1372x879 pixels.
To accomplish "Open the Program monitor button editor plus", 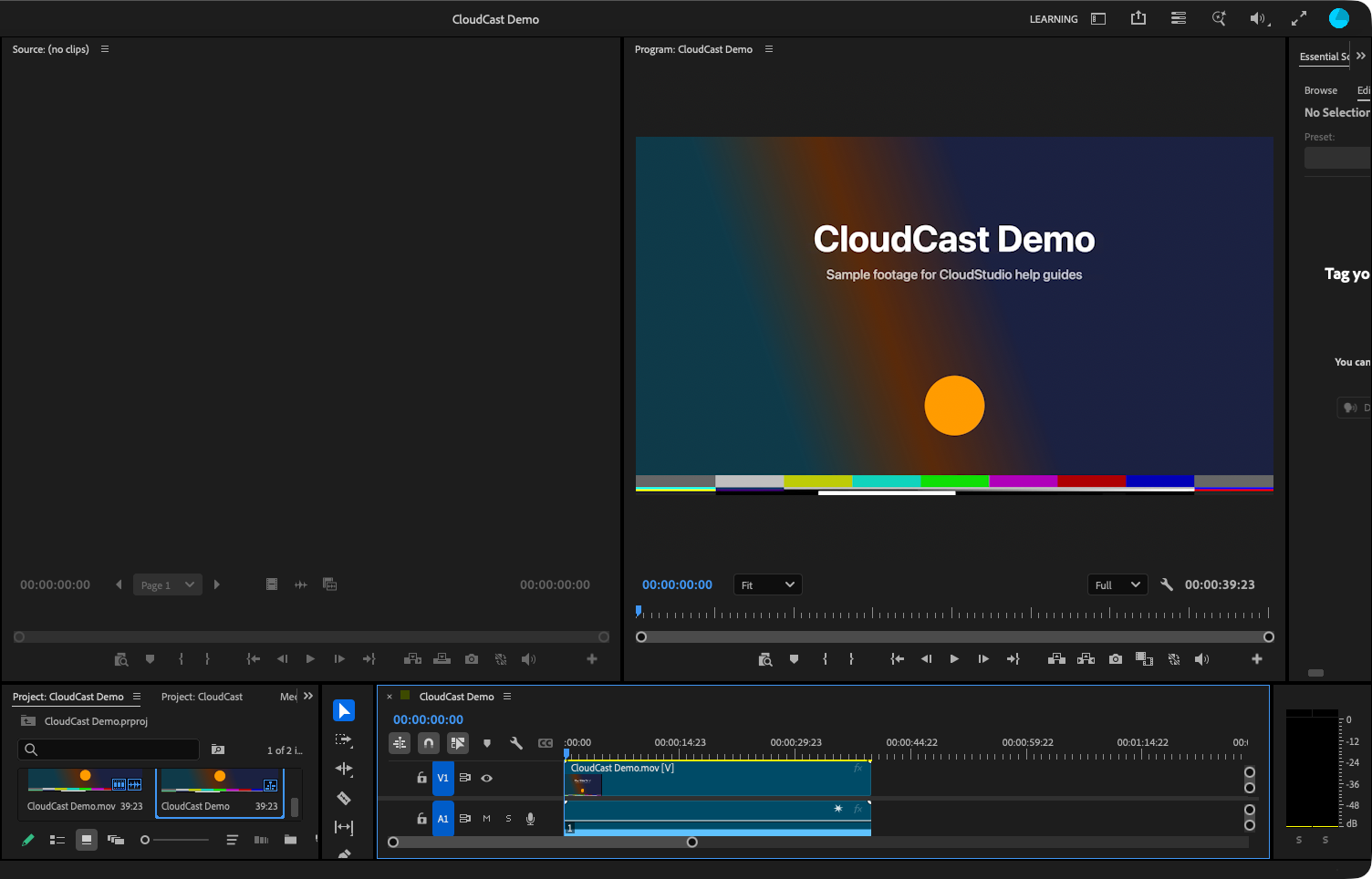I will point(1257,659).
